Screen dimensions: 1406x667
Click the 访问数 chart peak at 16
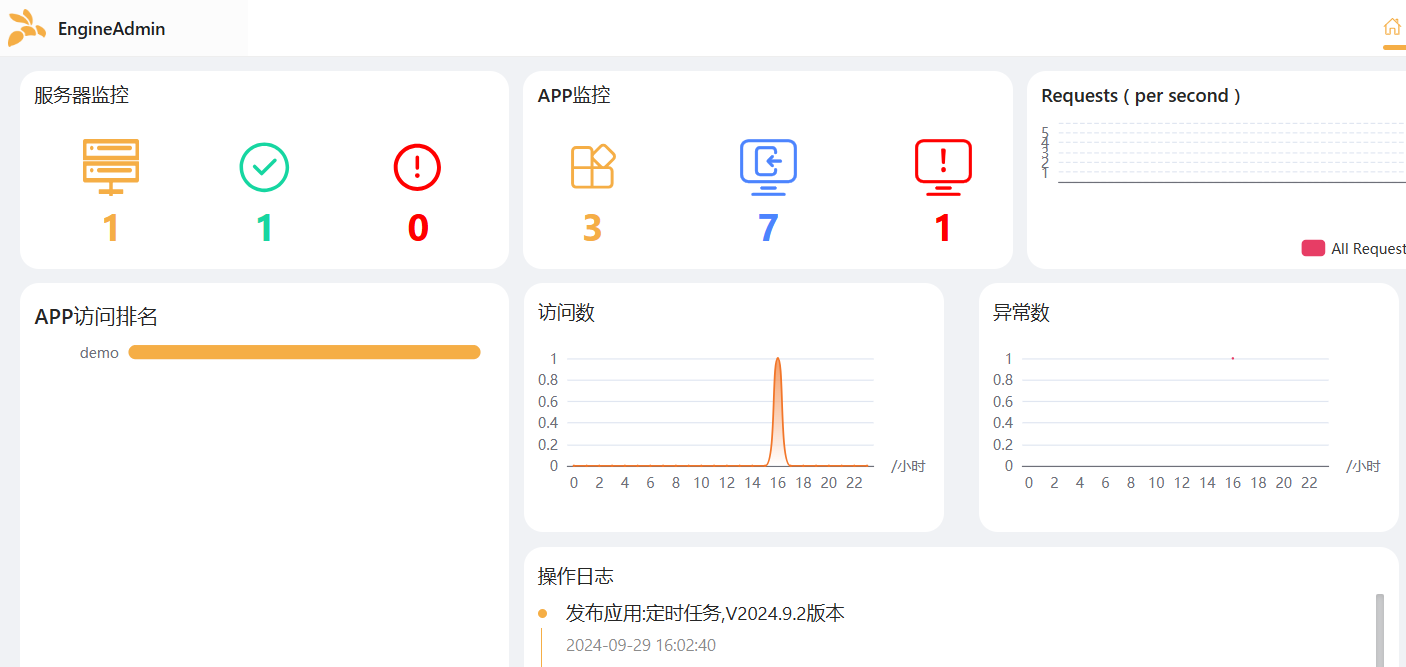[777, 359]
